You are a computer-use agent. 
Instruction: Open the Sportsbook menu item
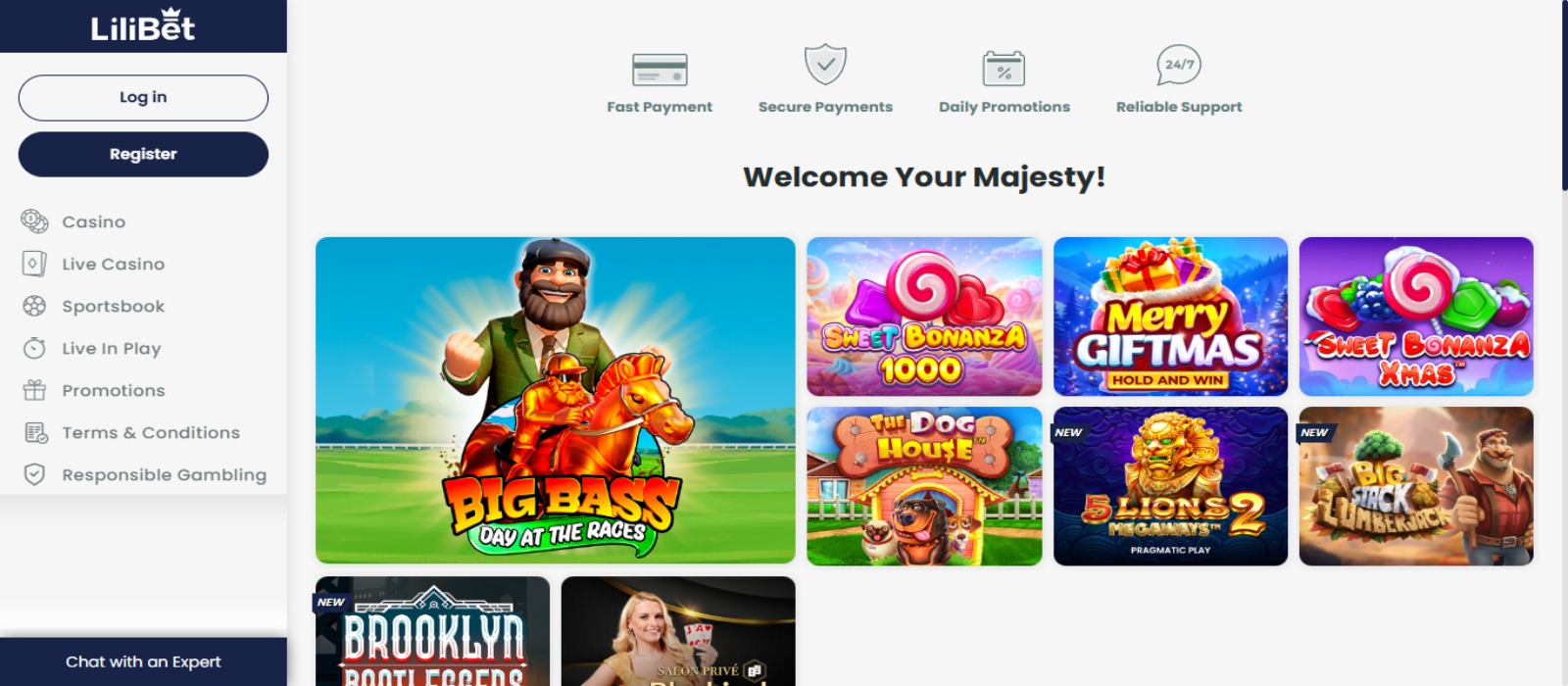[x=114, y=306]
